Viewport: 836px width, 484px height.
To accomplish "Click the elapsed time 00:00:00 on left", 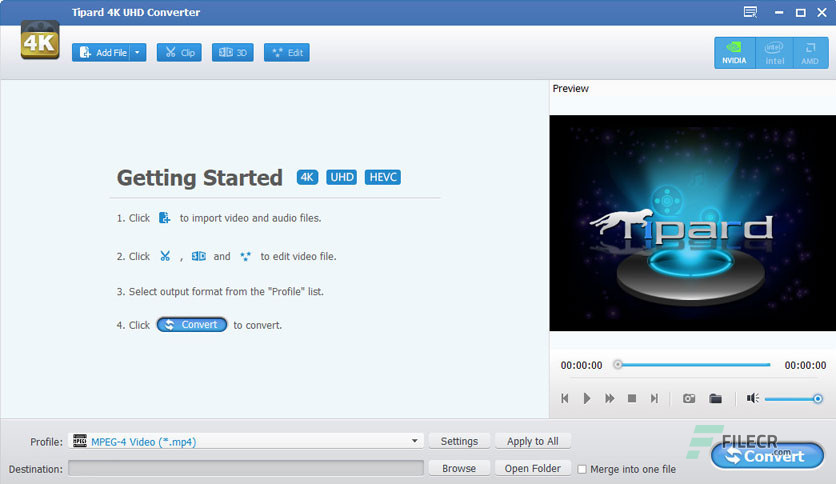I will [x=581, y=365].
